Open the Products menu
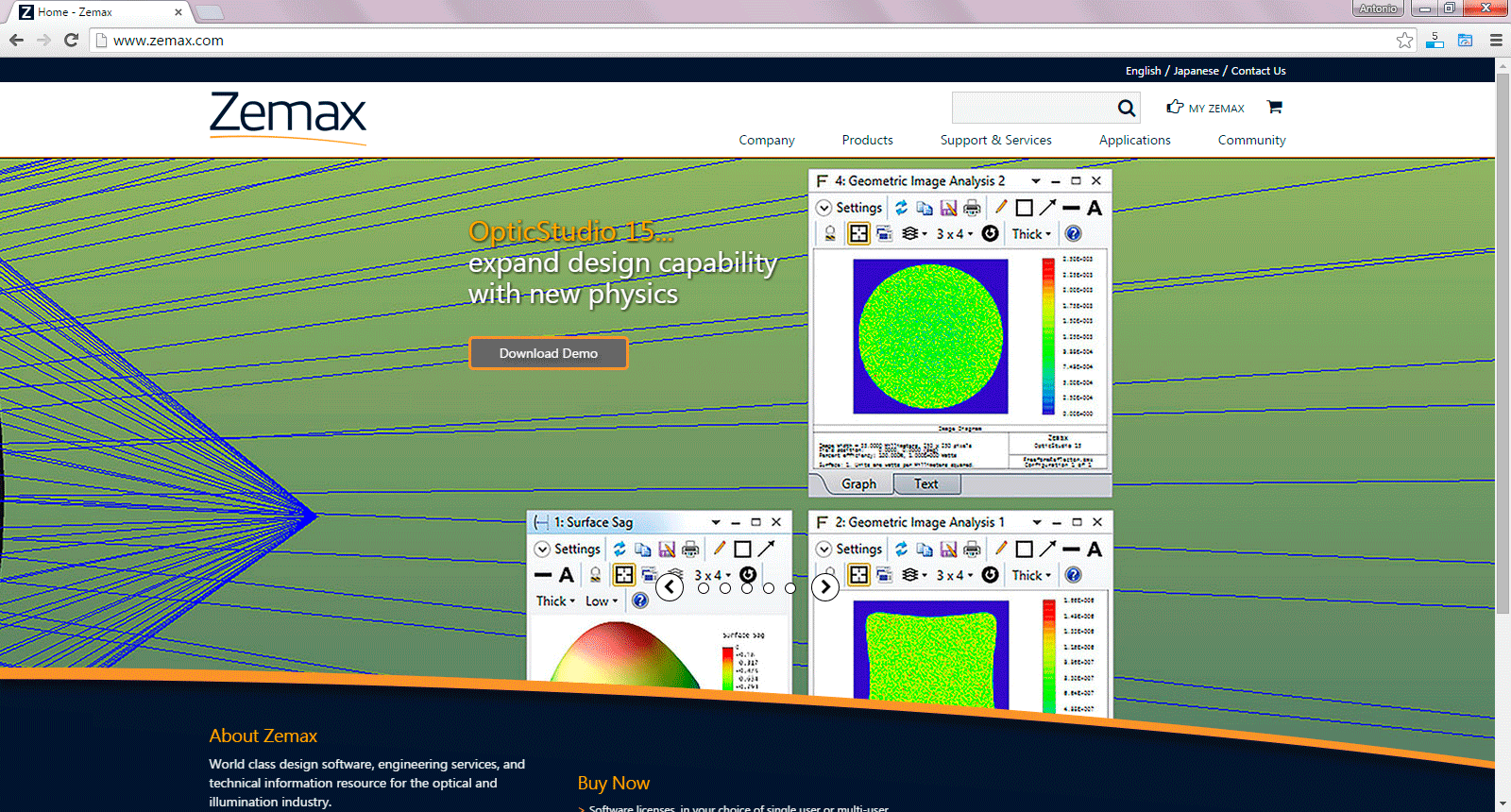This screenshot has width=1511, height=812. (x=868, y=140)
